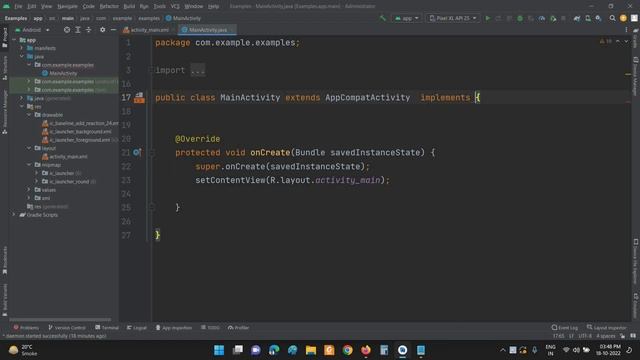Toggle the Bookmarks side tab
The width and height of the screenshot is (640, 360).
(4, 260)
